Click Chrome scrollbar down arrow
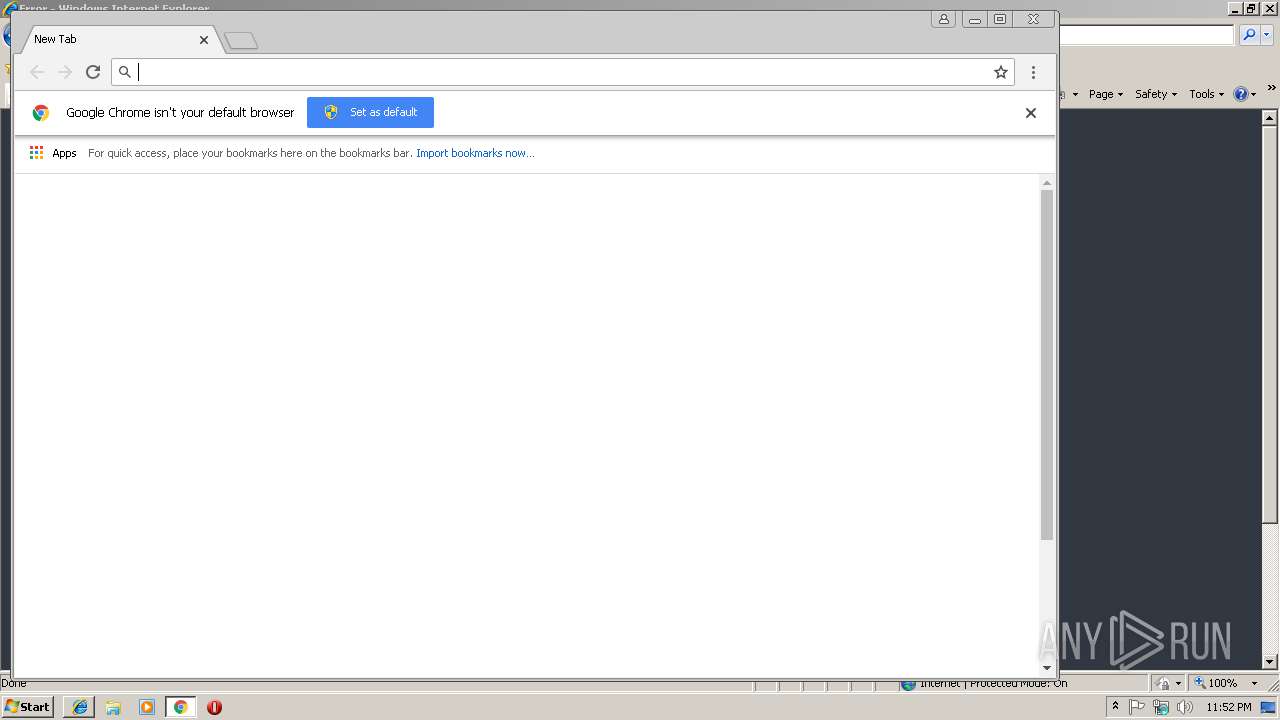Image resolution: width=1280 pixels, height=720 pixels. pos(1047,667)
